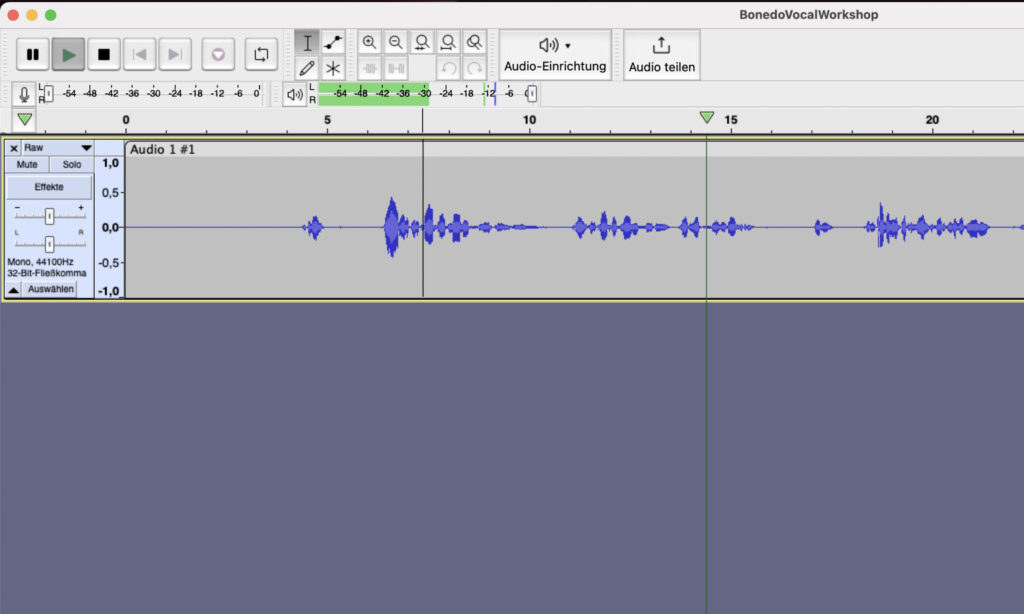Click the loudest waveform peak in the clip

click(392, 225)
